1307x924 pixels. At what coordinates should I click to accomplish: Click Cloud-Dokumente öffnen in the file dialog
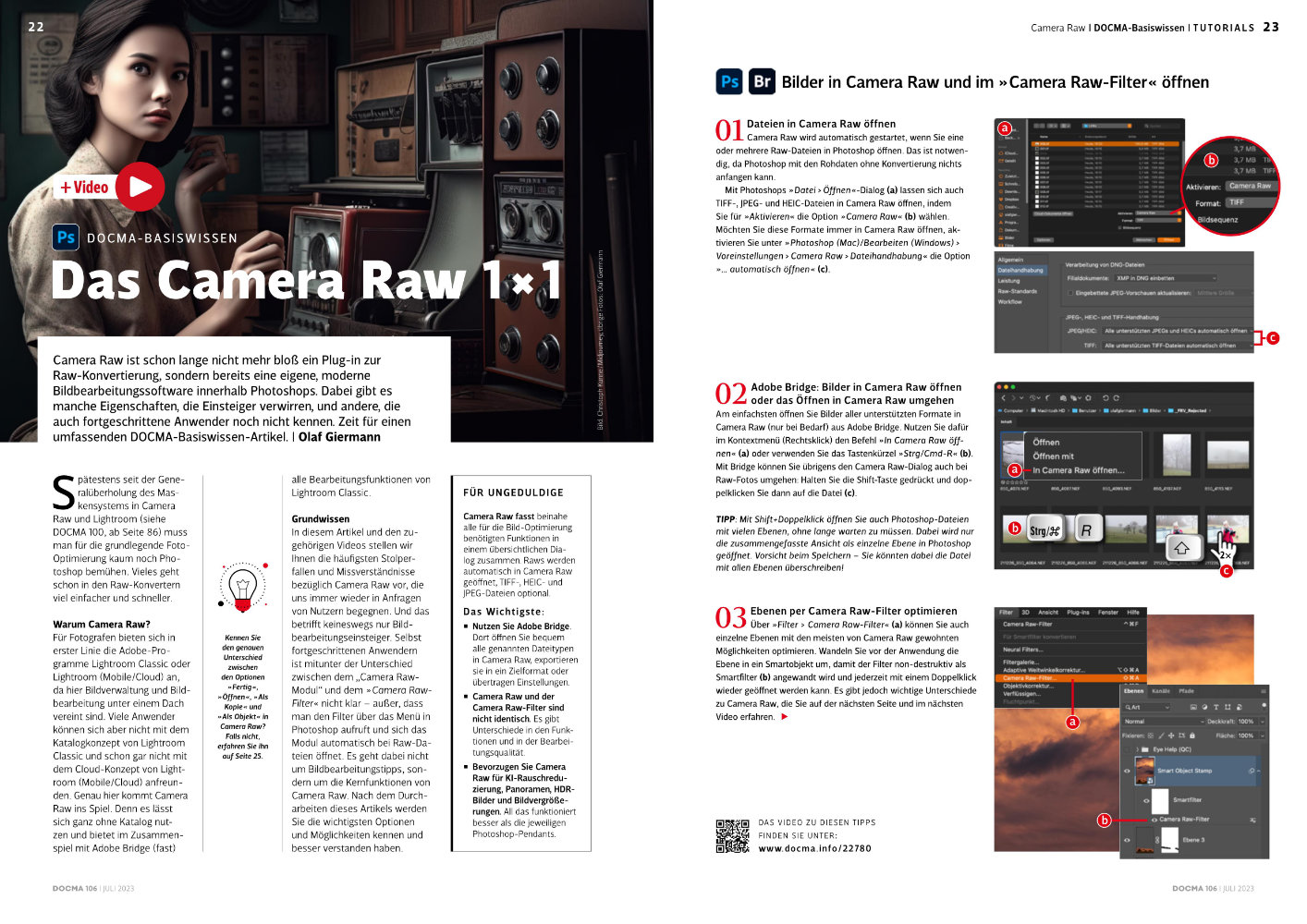pyautogui.click(x=1052, y=213)
